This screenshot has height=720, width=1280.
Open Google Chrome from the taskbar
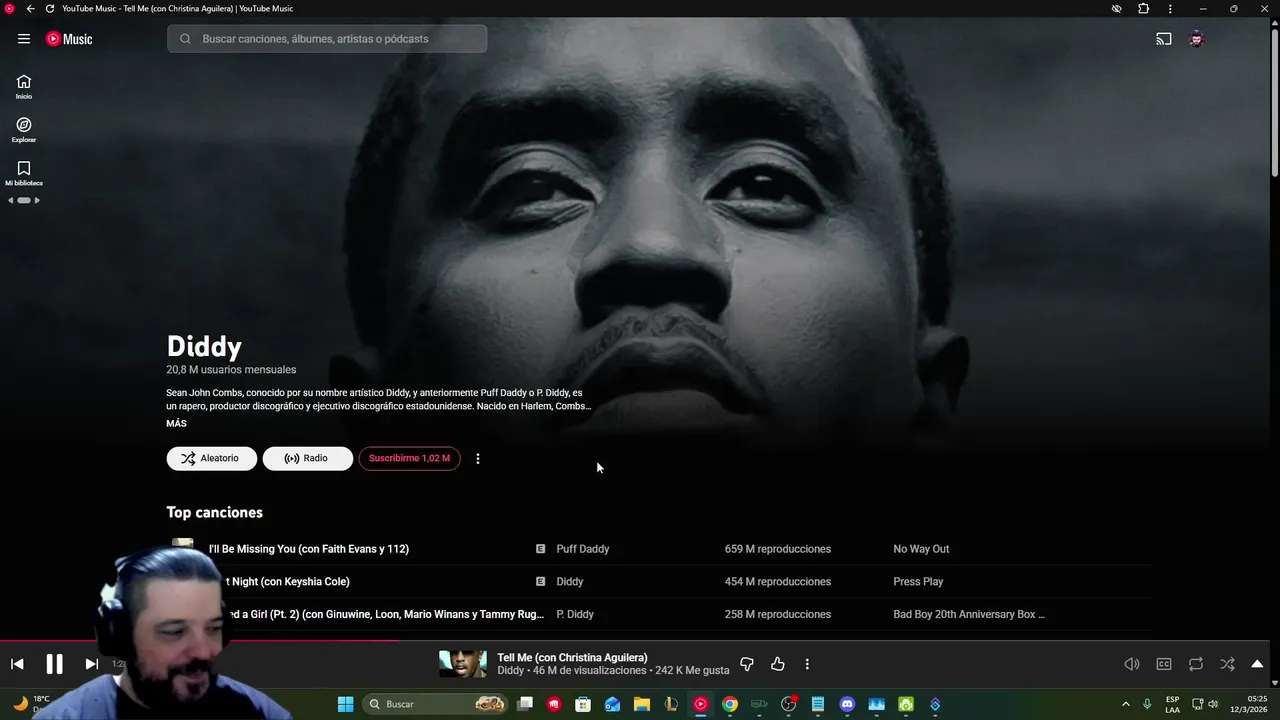730,704
